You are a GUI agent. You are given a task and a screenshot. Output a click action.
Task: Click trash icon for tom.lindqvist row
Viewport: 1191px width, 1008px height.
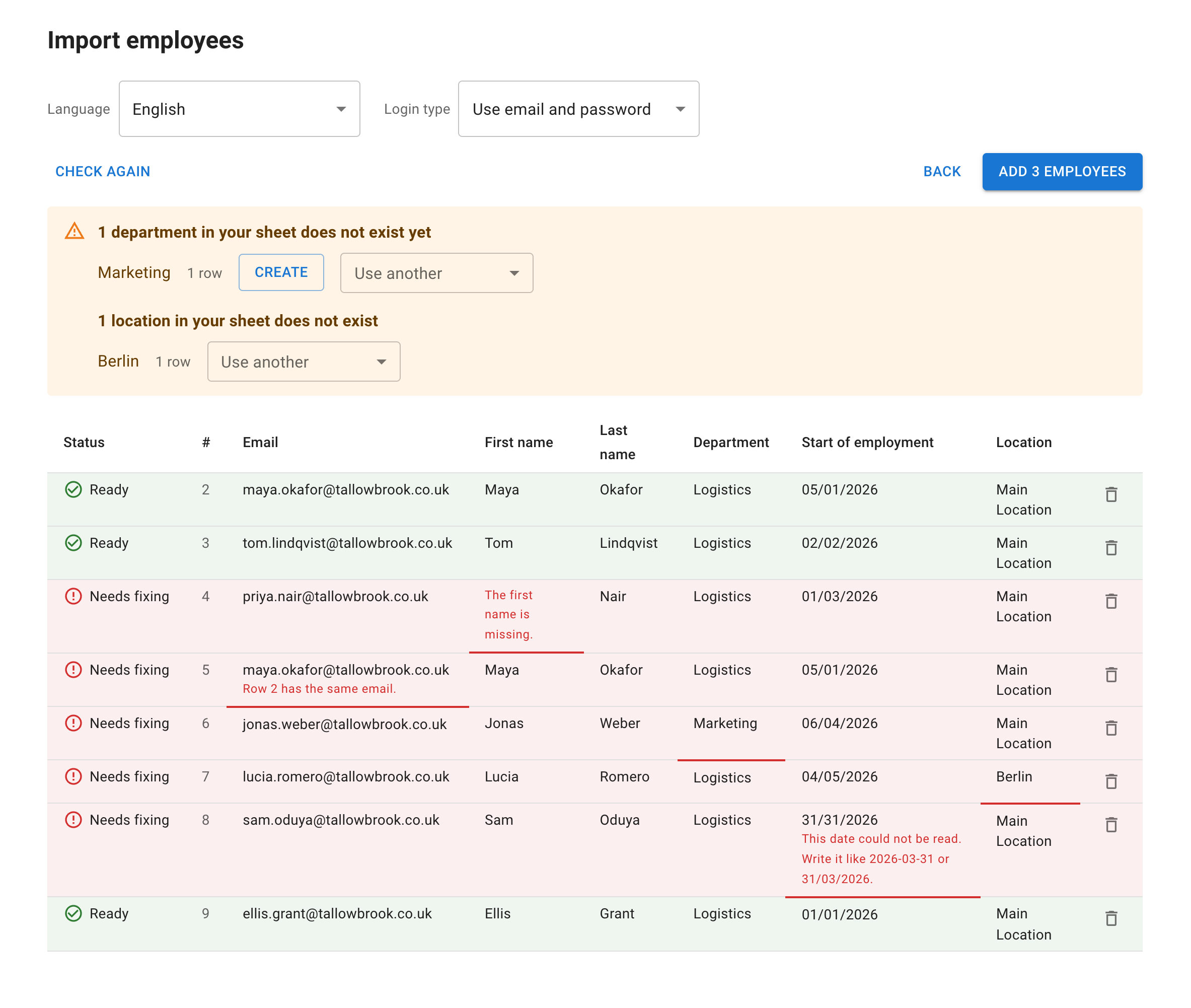(1110, 547)
